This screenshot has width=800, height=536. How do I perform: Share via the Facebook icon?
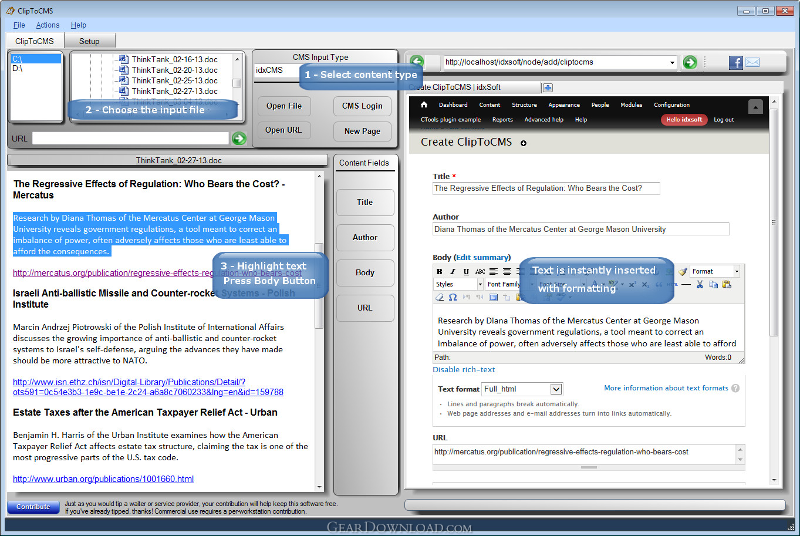735,62
